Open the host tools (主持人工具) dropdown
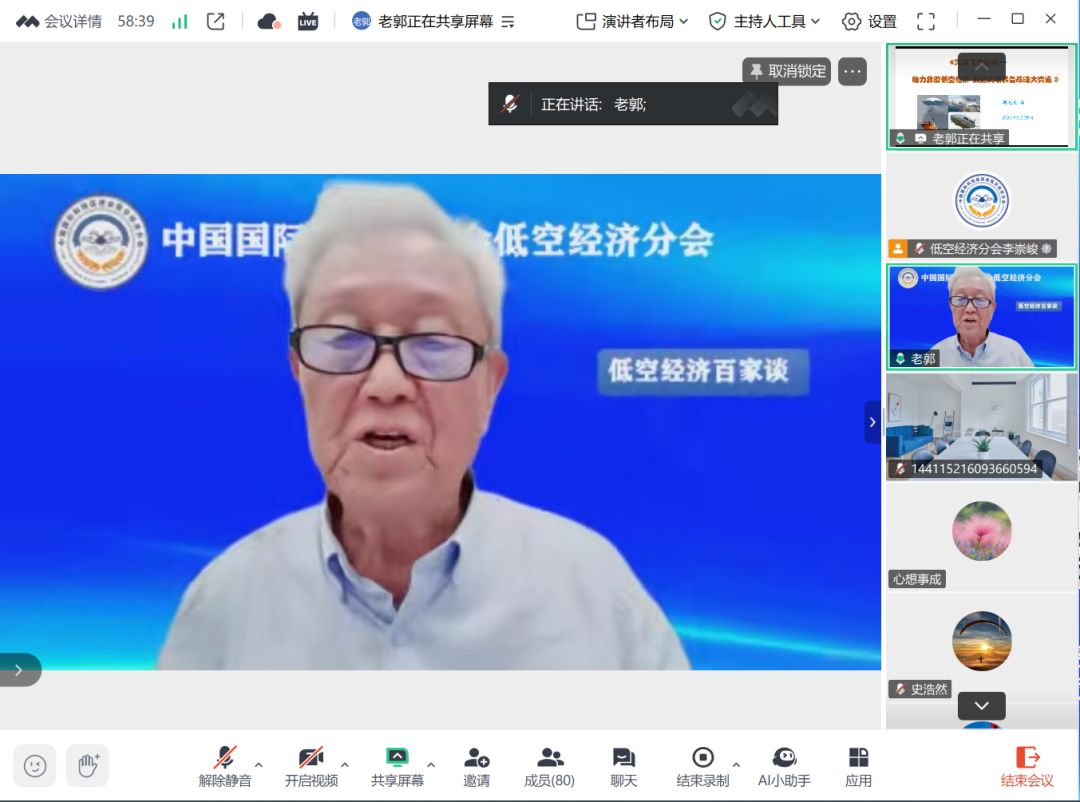 pyautogui.click(x=765, y=21)
